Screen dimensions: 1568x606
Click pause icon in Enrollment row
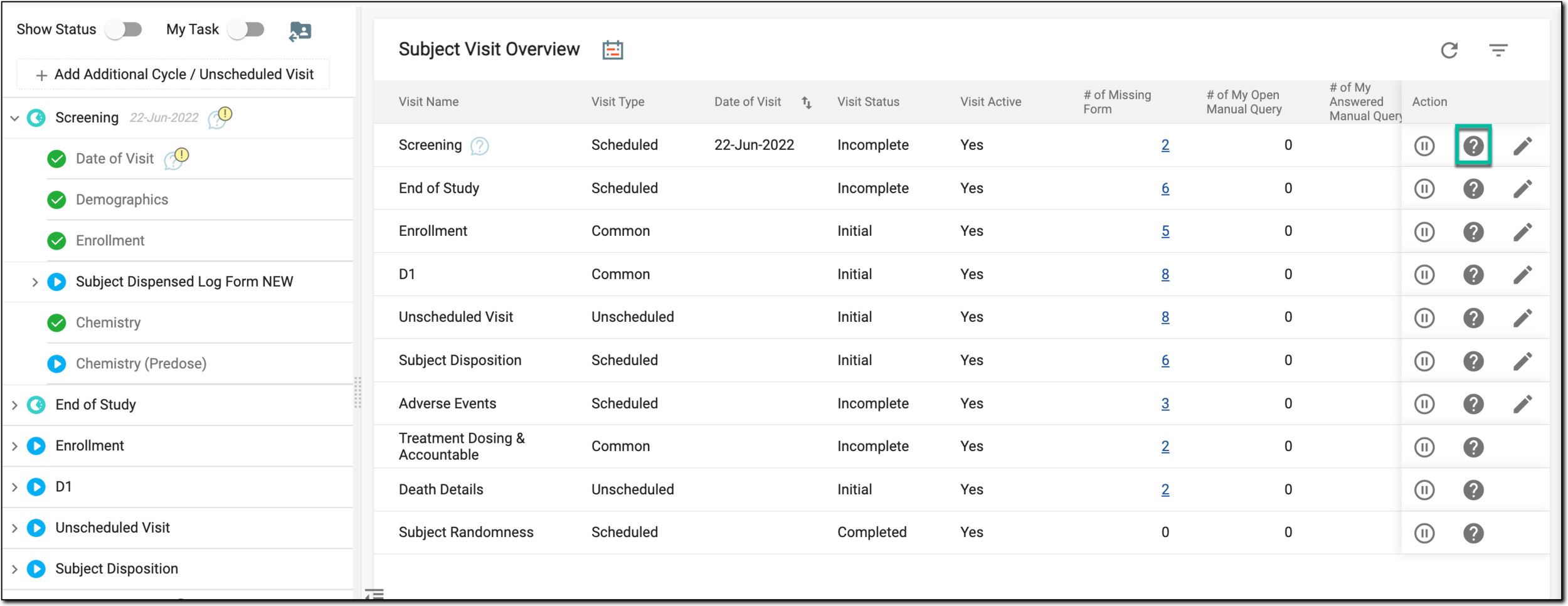coord(1424,232)
